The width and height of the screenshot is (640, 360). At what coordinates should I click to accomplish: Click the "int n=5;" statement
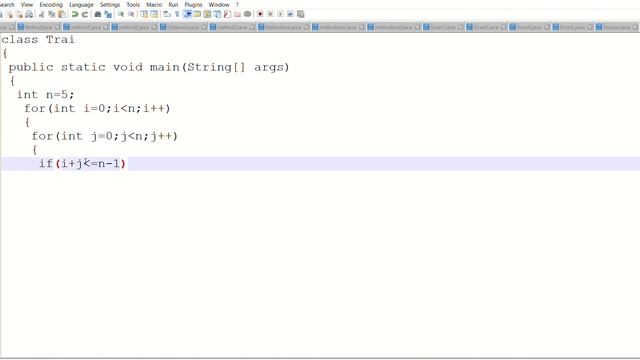pyautogui.click(x=45, y=95)
